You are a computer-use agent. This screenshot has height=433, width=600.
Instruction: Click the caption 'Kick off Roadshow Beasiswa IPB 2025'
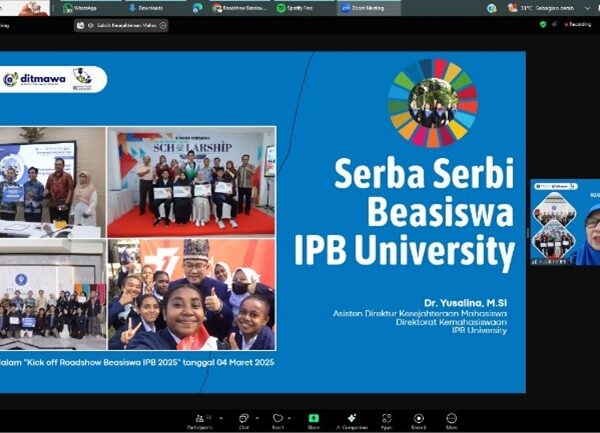point(102,362)
